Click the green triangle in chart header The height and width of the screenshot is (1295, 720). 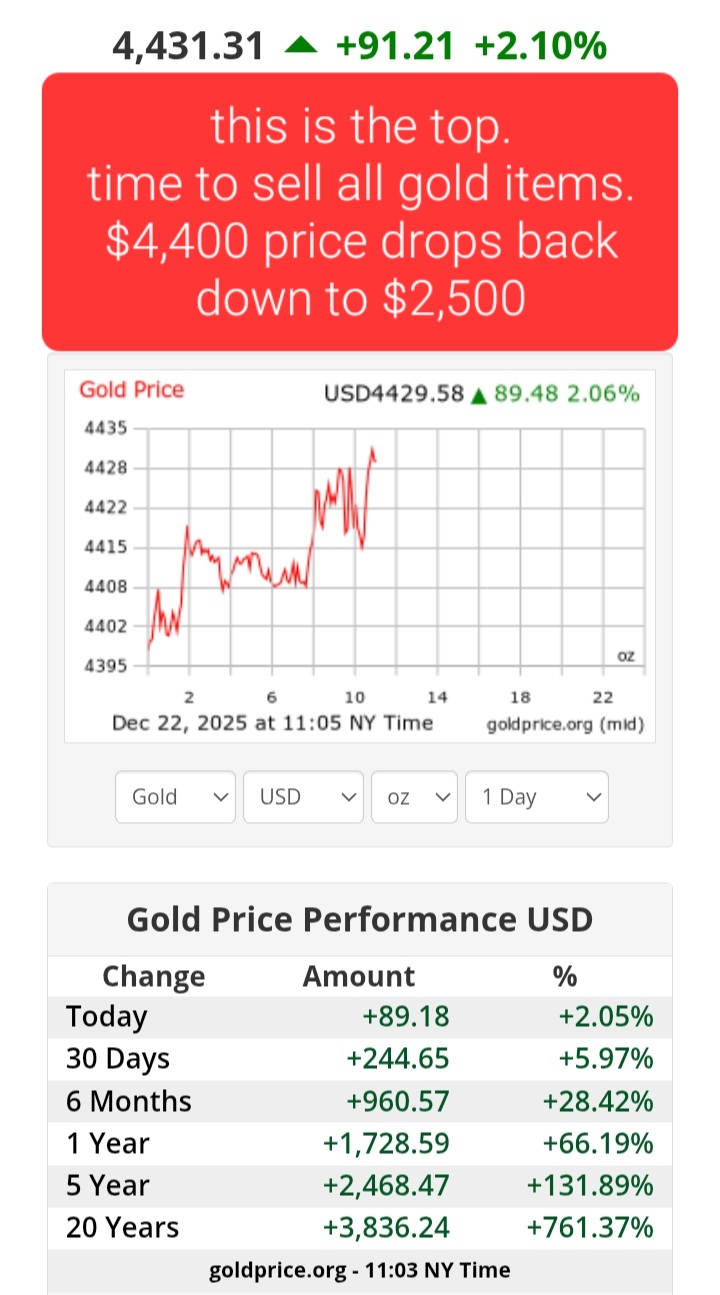pyautogui.click(x=479, y=395)
